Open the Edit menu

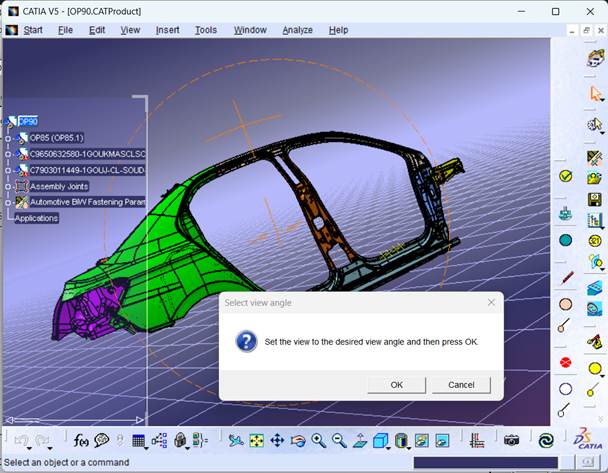click(97, 30)
